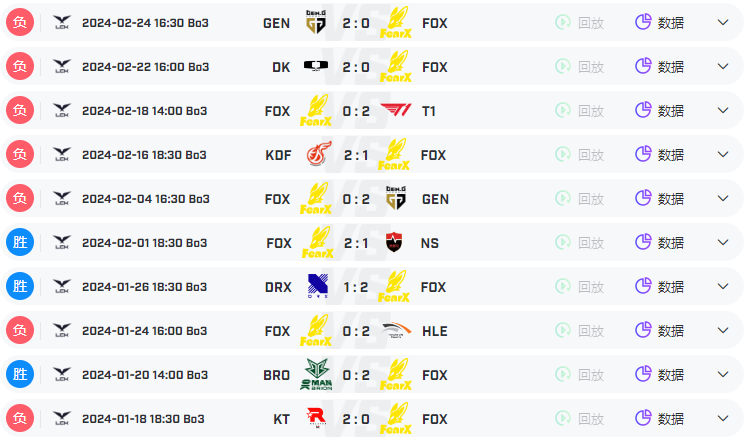Expand the 2024-01-24 FOX vs HLE row
The width and height of the screenshot is (744, 438).
723,330
